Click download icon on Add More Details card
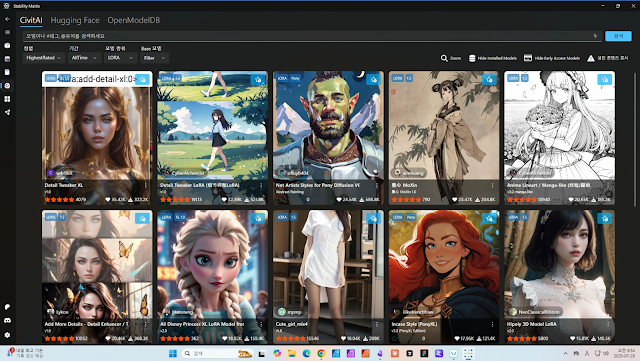This screenshot has width=640, height=361. pos(142,218)
